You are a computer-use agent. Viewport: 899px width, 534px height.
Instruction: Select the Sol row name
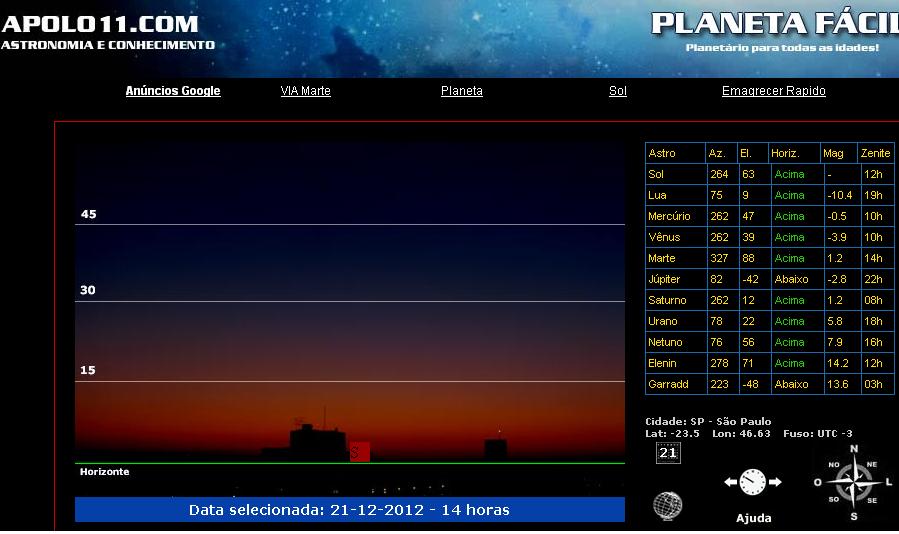coord(655,174)
